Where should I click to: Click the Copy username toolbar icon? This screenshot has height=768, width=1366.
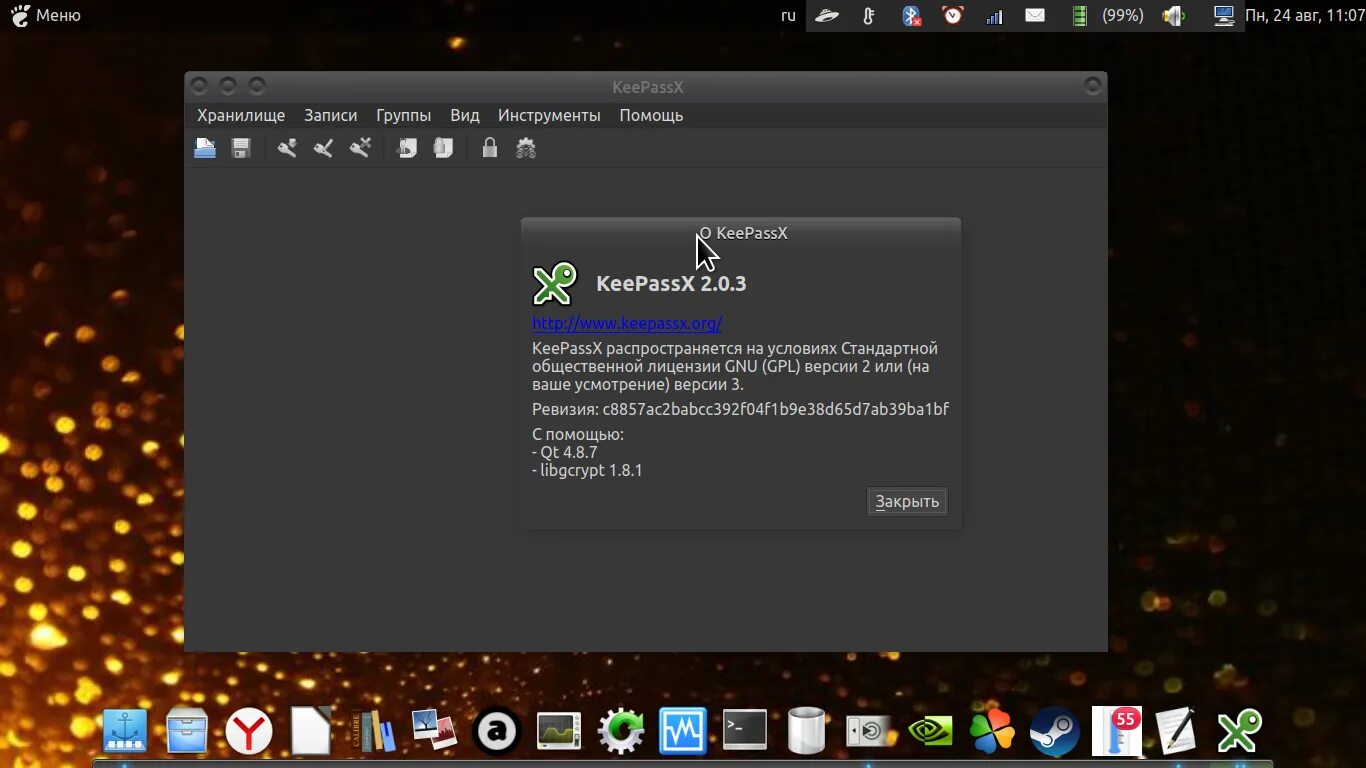(x=407, y=148)
